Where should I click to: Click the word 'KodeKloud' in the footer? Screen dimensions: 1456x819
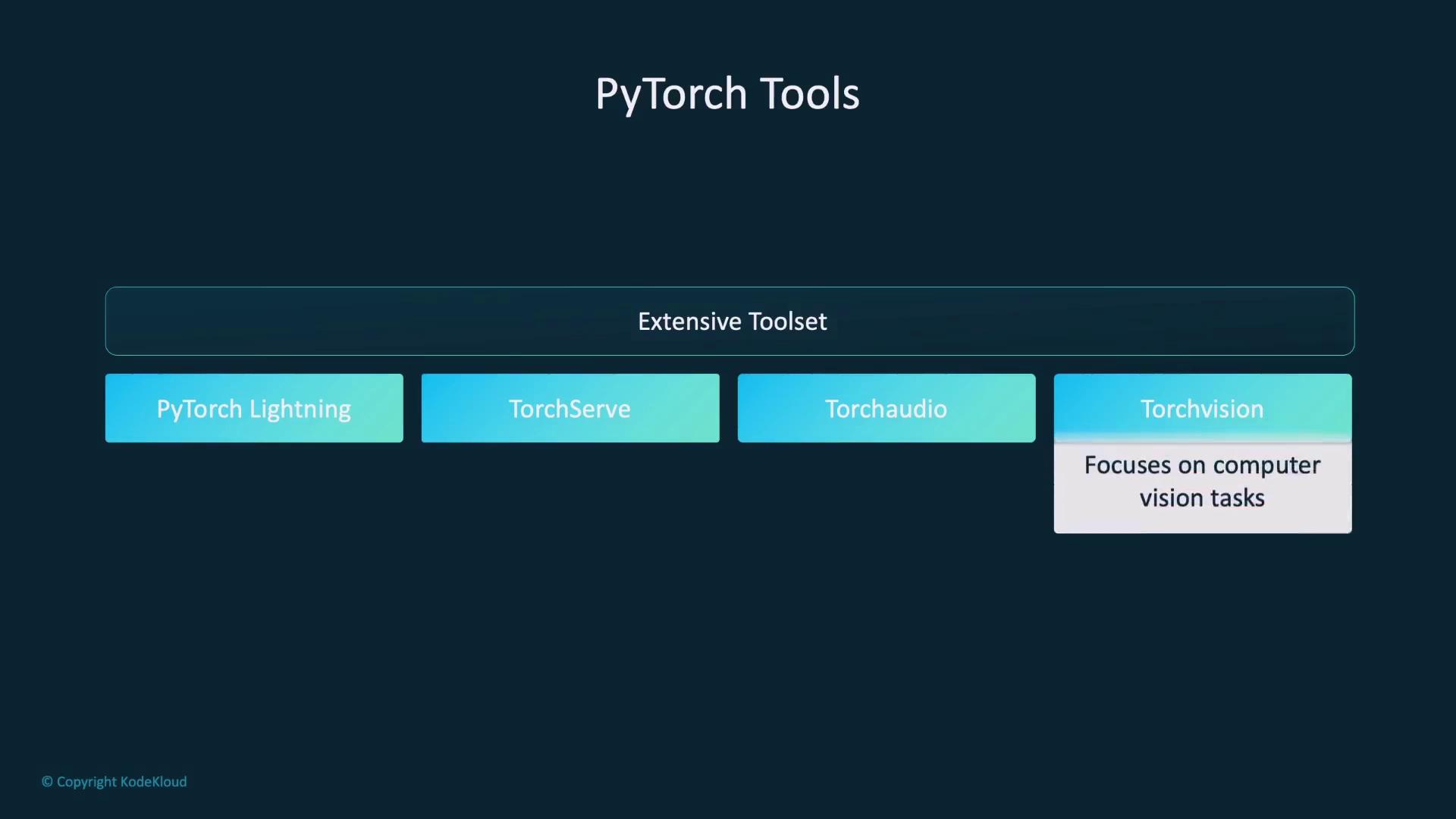click(153, 781)
